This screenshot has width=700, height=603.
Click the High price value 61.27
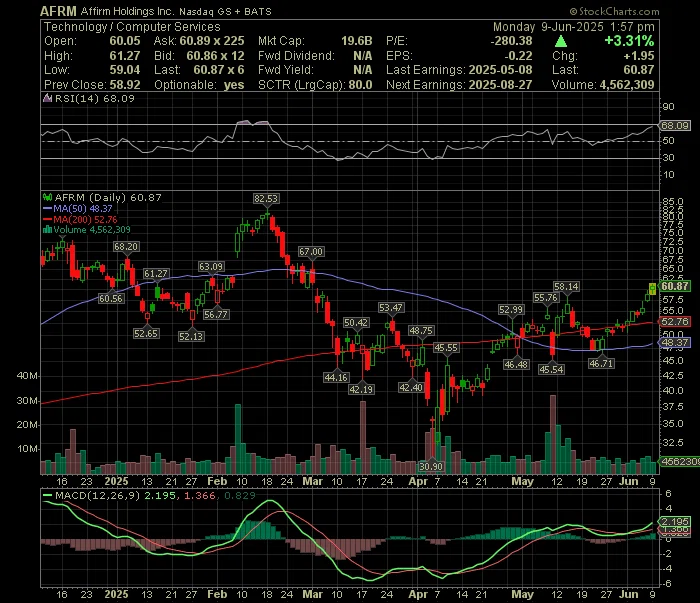[x=125, y=56]
